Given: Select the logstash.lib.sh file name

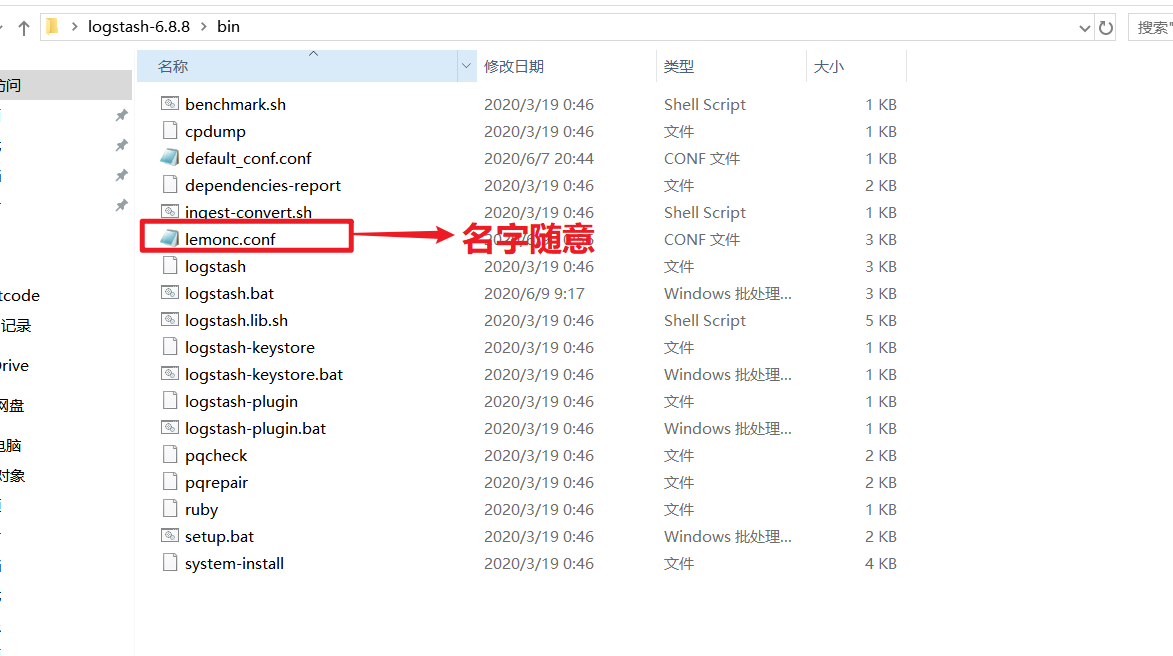Looking at the screenshot, I should 236,320.
